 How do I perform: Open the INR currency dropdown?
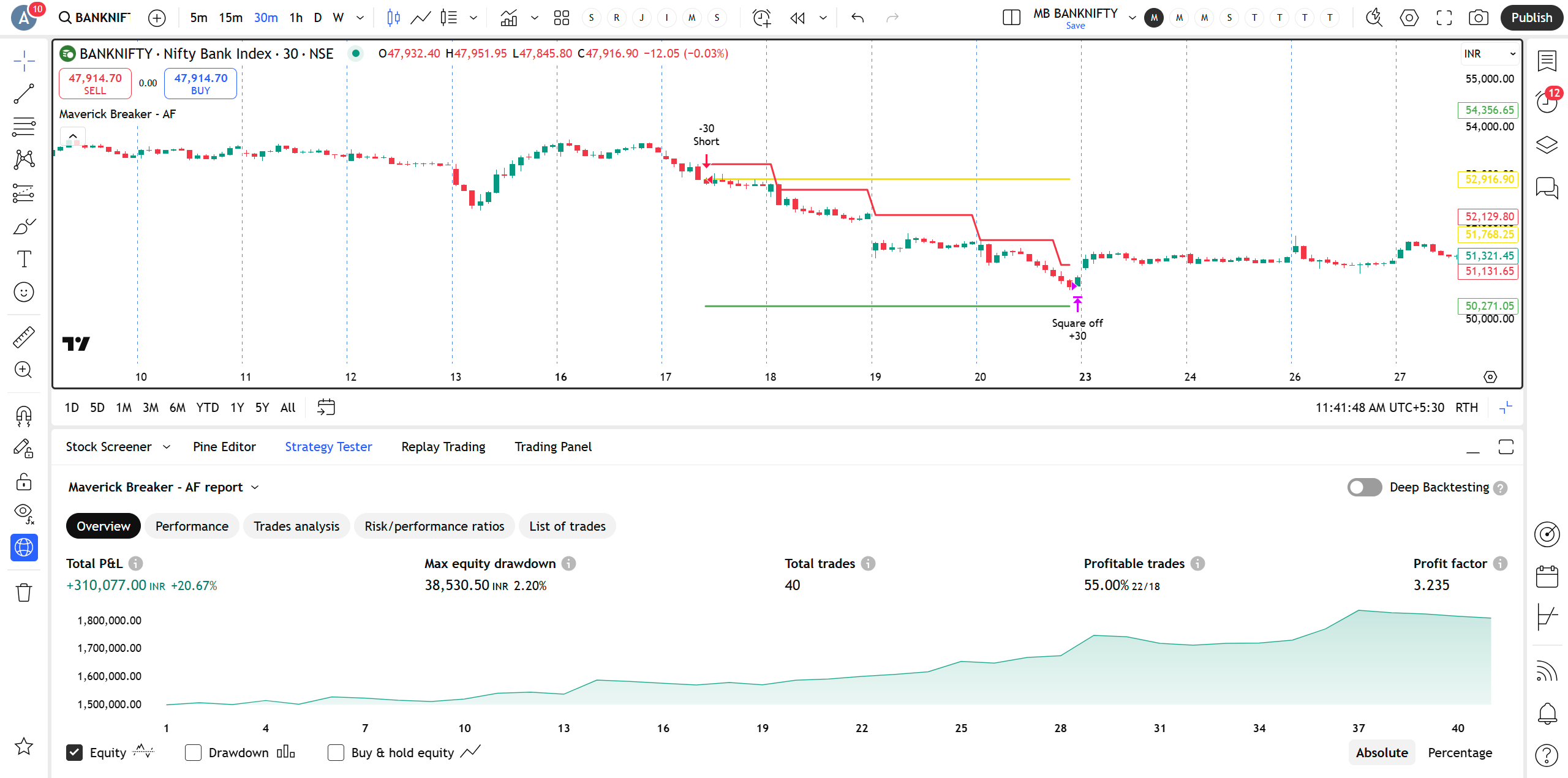1489,54
